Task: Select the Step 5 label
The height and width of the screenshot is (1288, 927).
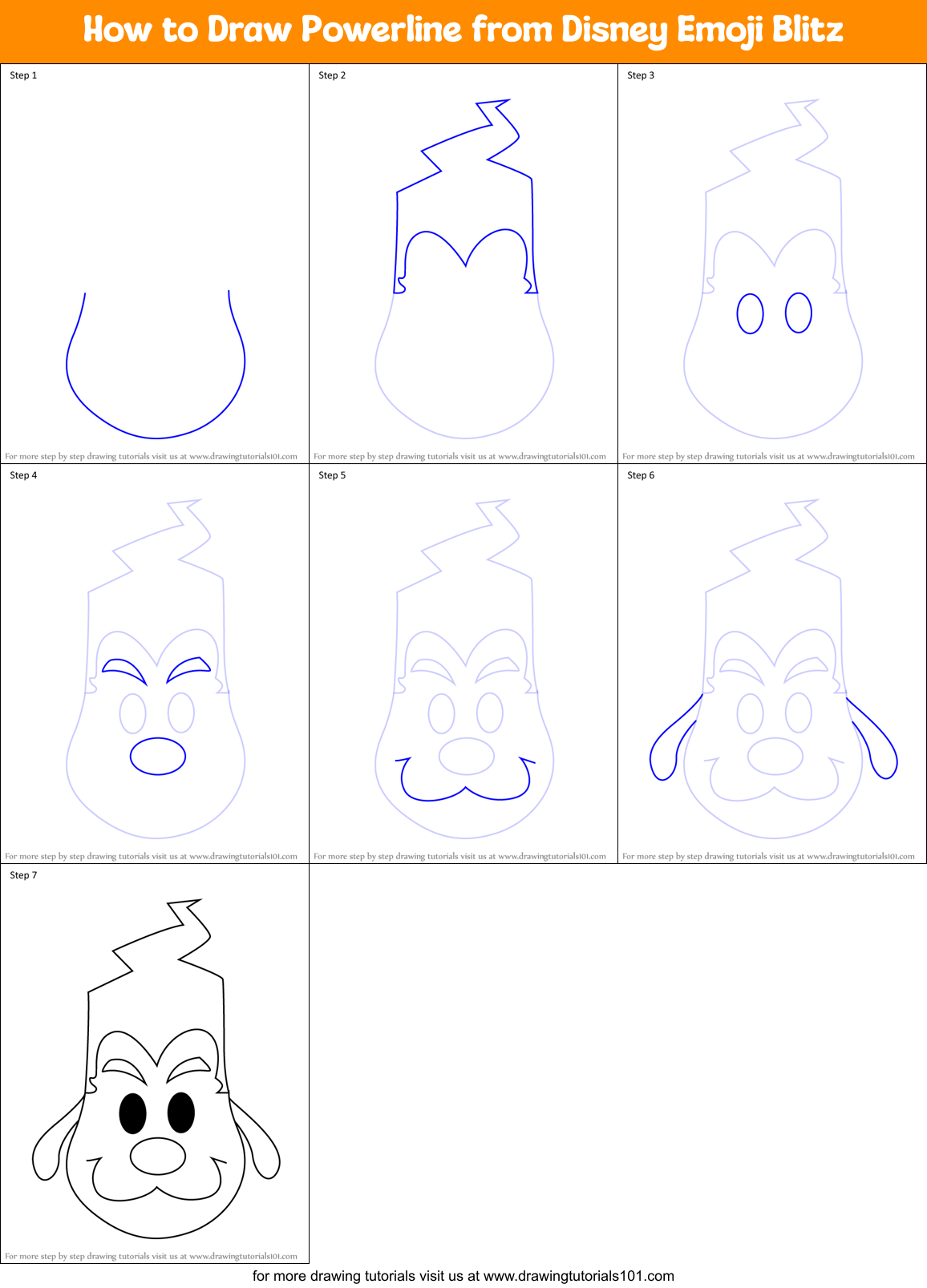Action: pos(332,475)
